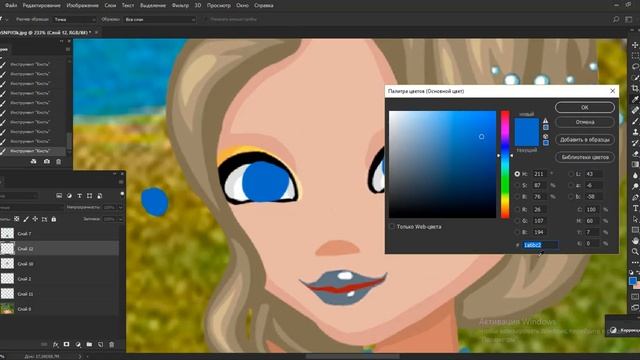Screen dimensions: 640x360
Task: Add a layer mask icon in Layers panel
Action: (67, 344)
